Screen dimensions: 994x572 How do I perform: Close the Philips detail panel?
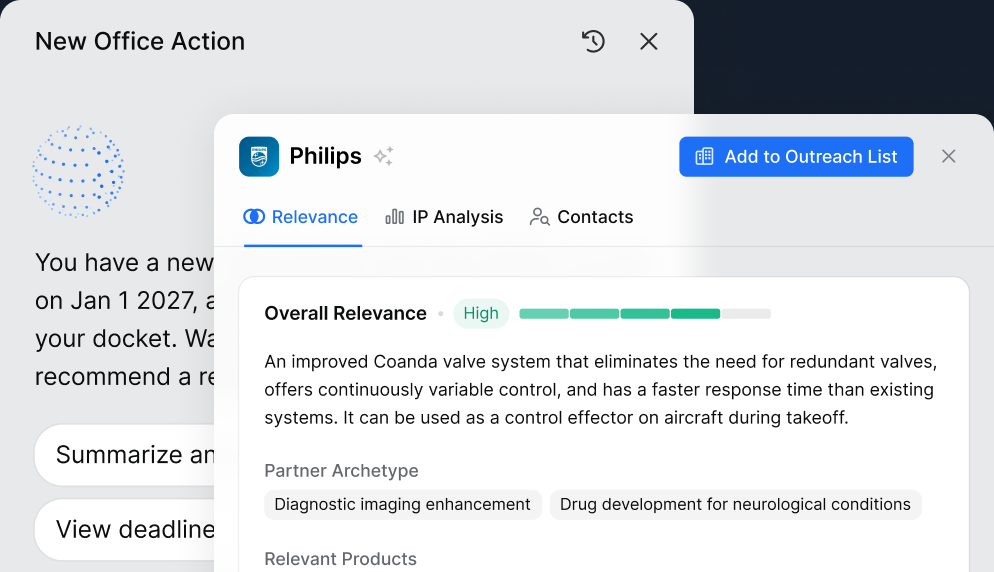(x=948, y=157)
